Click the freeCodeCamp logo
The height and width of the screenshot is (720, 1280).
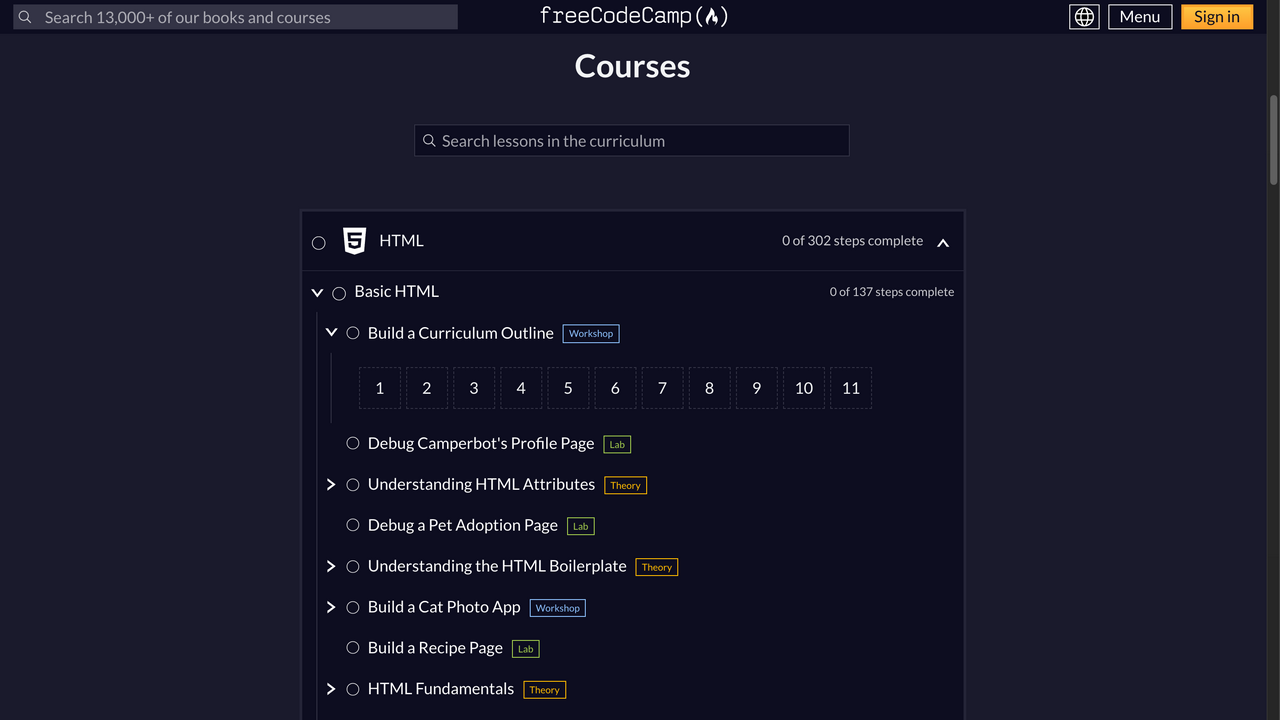[x=633, y=16]
